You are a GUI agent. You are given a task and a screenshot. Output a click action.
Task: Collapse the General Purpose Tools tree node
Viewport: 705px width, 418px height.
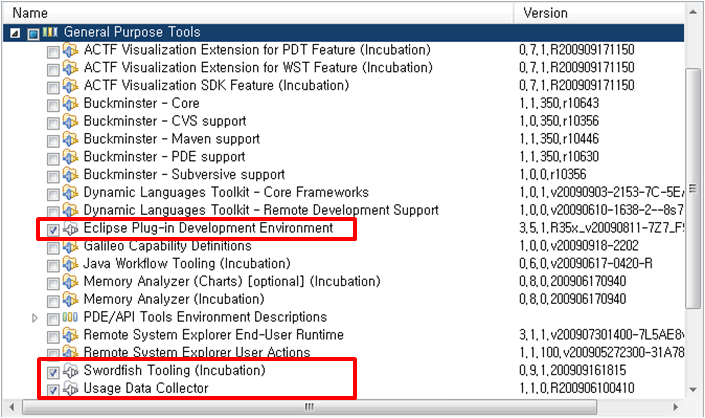15,33
